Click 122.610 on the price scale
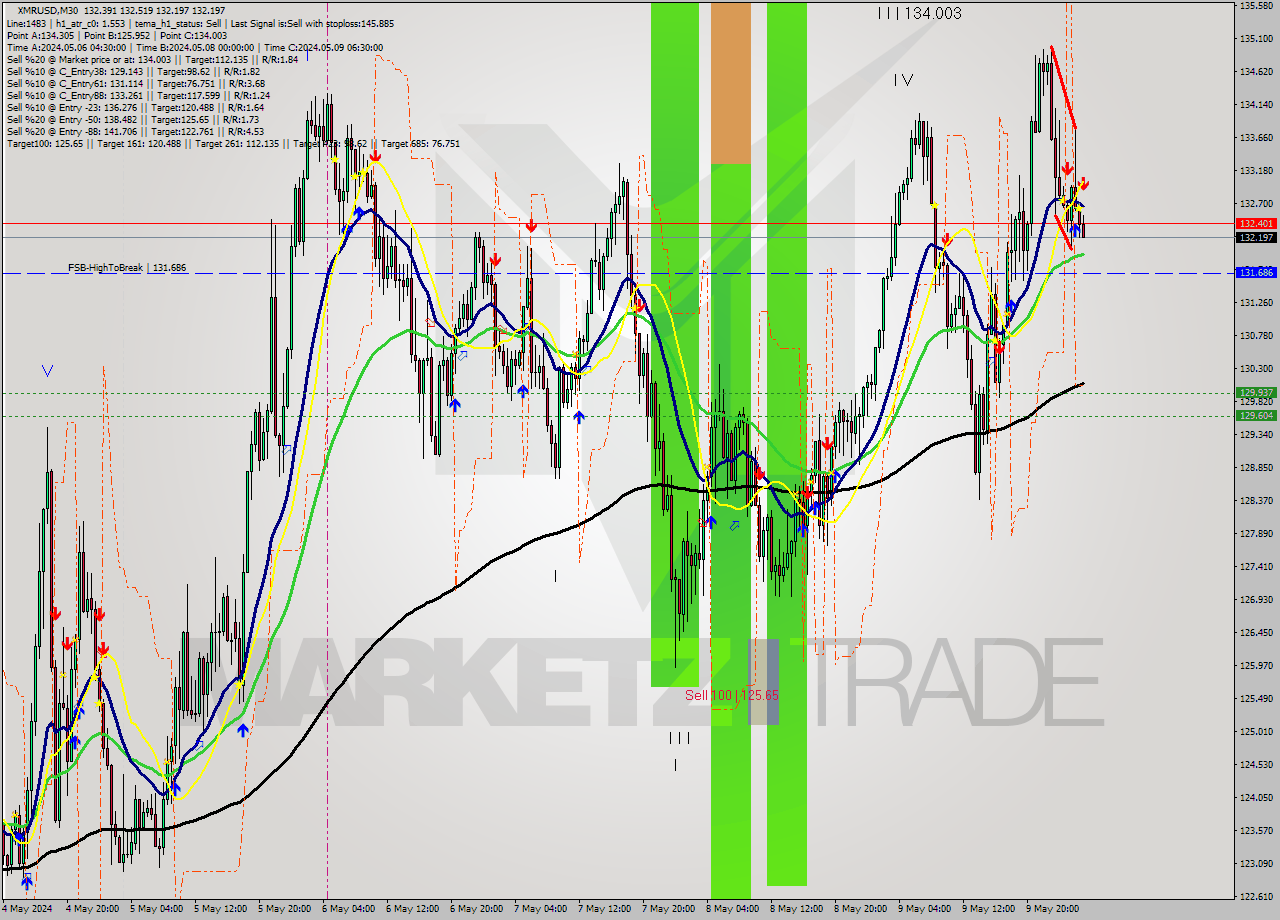 (1256, 897)
